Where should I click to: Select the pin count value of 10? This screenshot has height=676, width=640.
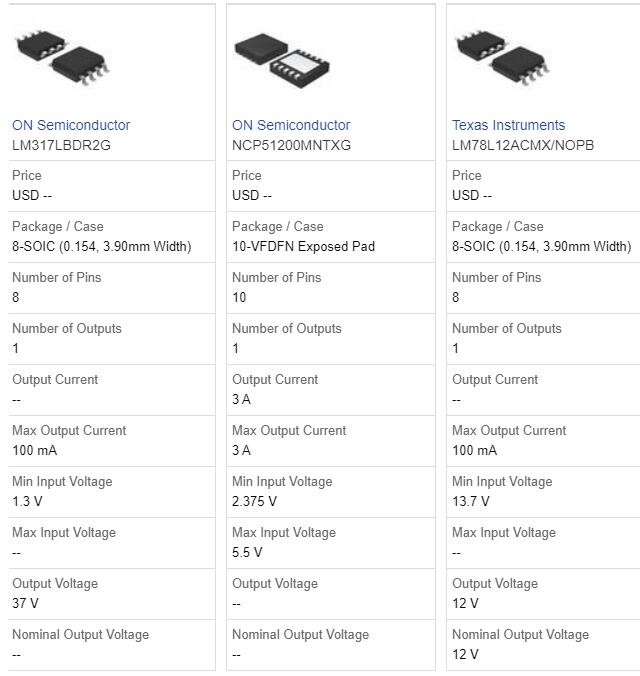(x=240, y=297)
